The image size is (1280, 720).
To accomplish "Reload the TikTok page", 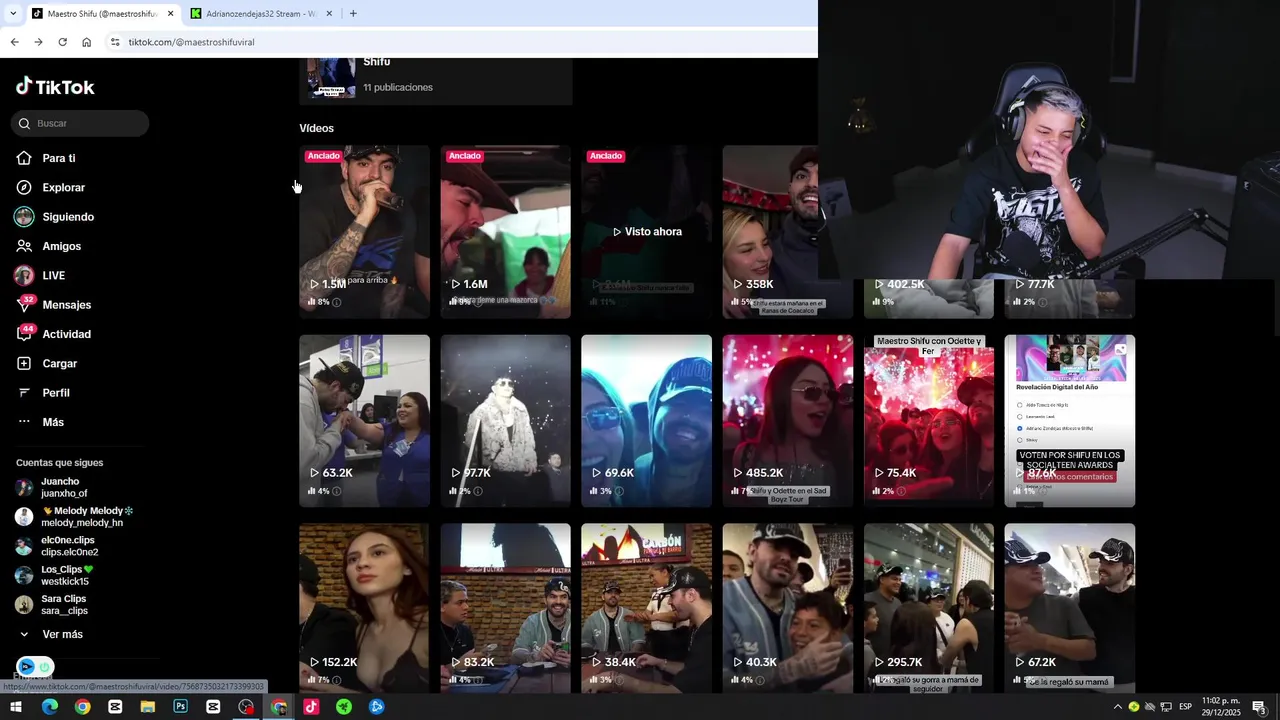I will 62,42.
